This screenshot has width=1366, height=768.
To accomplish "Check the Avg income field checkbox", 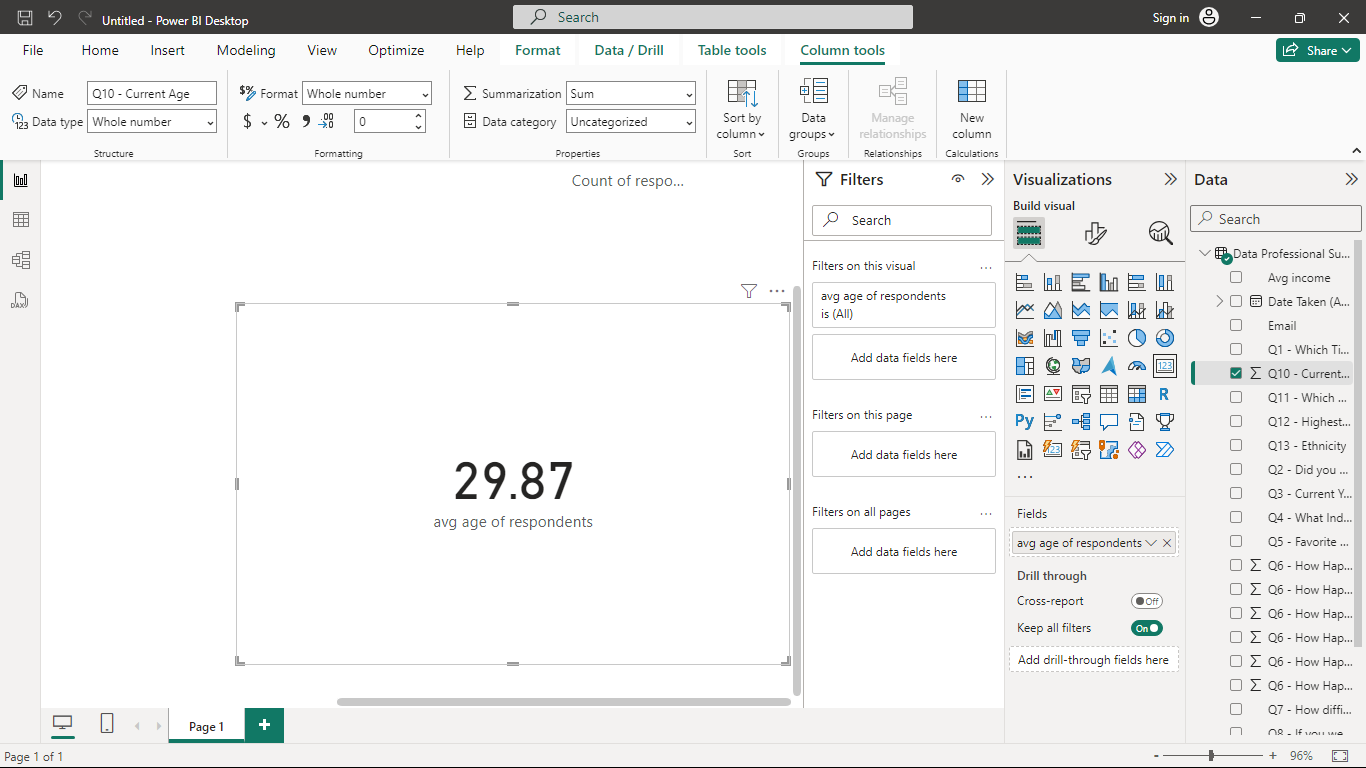I will pos(1236,277).
